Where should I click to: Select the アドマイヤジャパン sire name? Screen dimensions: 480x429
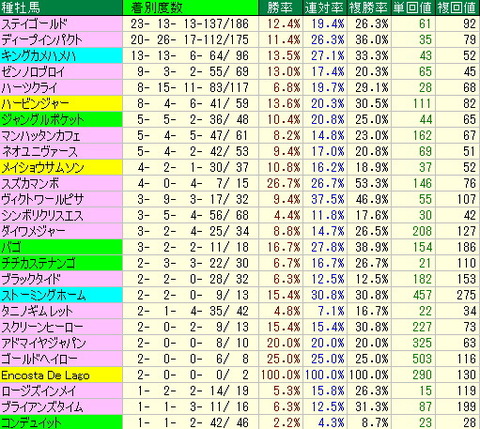tap(43, 344)
